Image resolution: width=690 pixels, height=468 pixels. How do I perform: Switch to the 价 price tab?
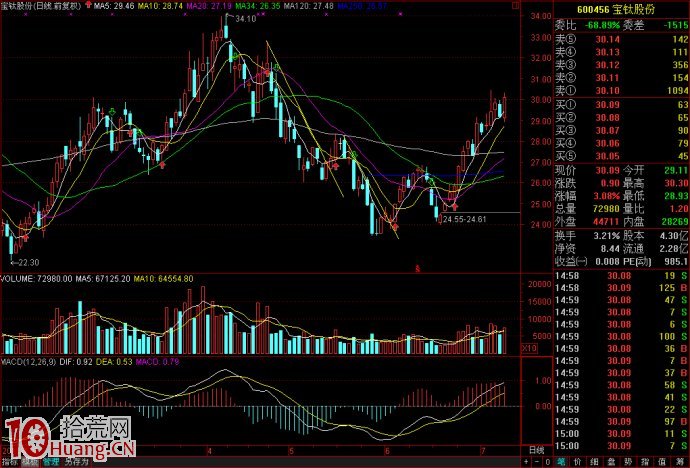coord(578,462)
